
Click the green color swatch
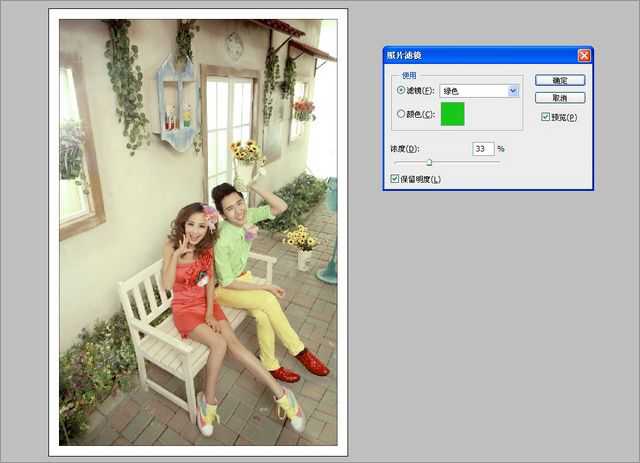[452, 114]
